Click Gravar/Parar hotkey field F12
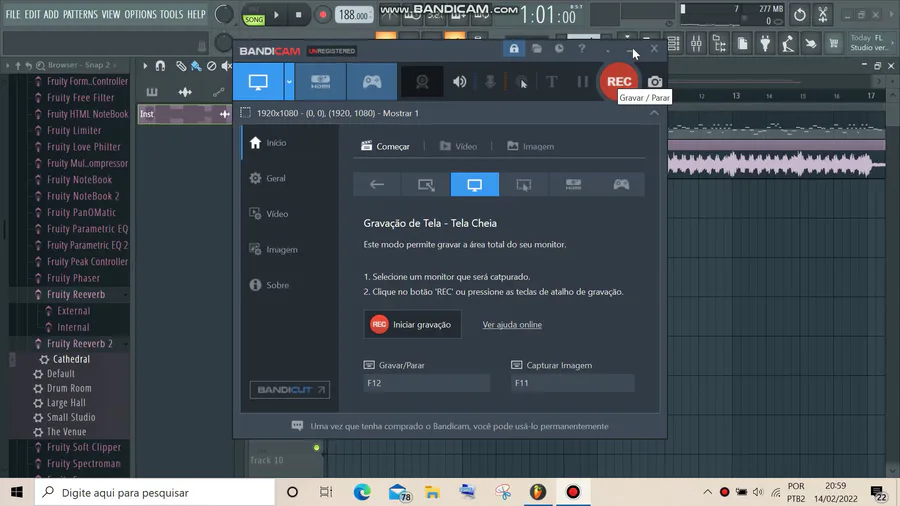900x506 pixels. pyautogui.click(x=426, y=383)
